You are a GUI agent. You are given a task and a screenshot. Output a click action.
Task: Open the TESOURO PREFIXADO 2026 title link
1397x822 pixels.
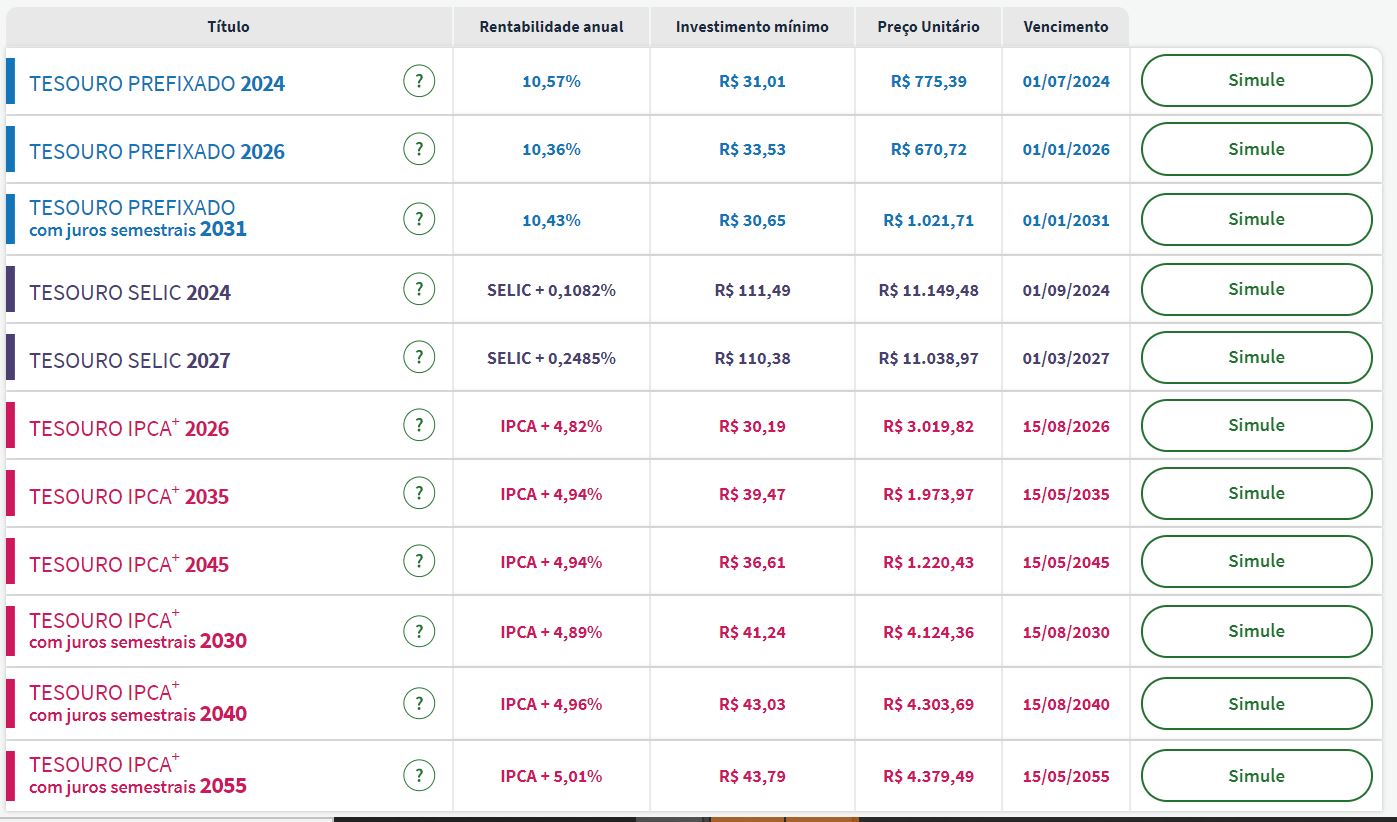click(157, 152)
